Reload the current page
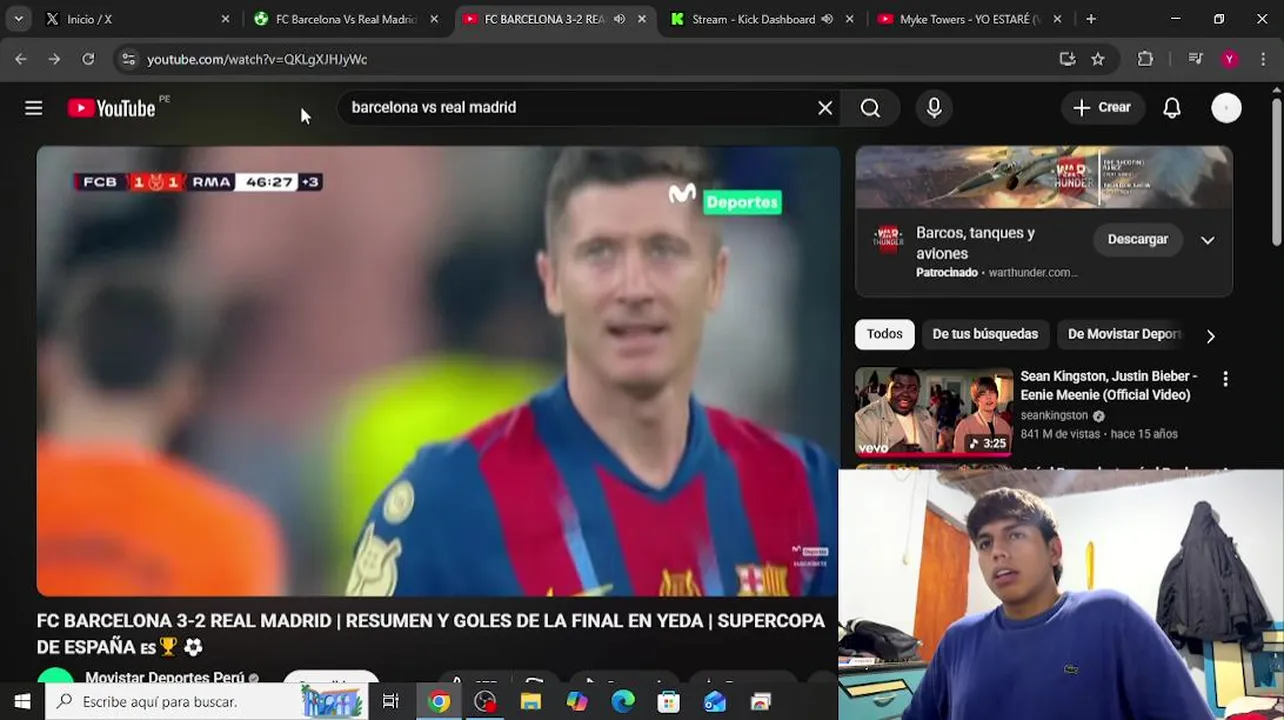Image resolution: width=1284 pixels, height=720 pixels. pyautogui.click(x=88, y=59)
